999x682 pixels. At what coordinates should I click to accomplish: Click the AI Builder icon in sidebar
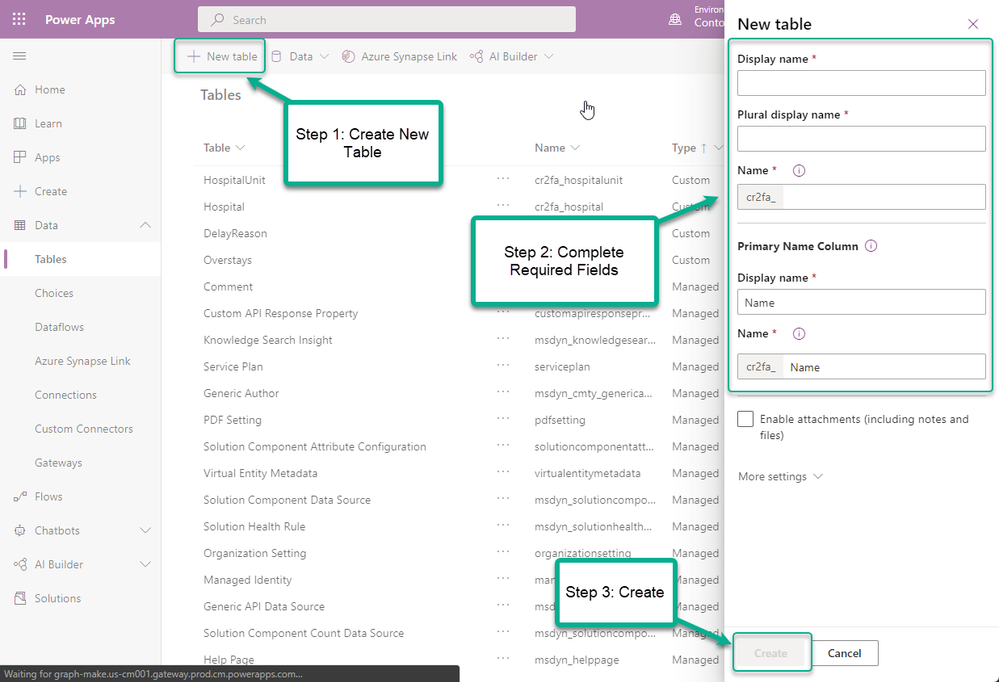[x=20, y=564]
